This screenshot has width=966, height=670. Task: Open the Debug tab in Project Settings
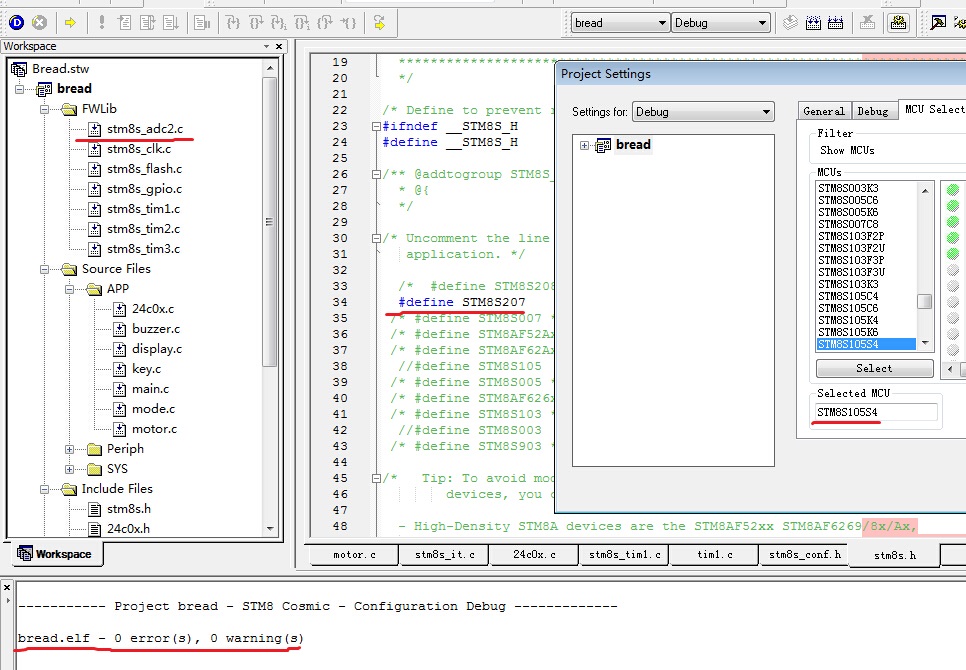point(873,111)
